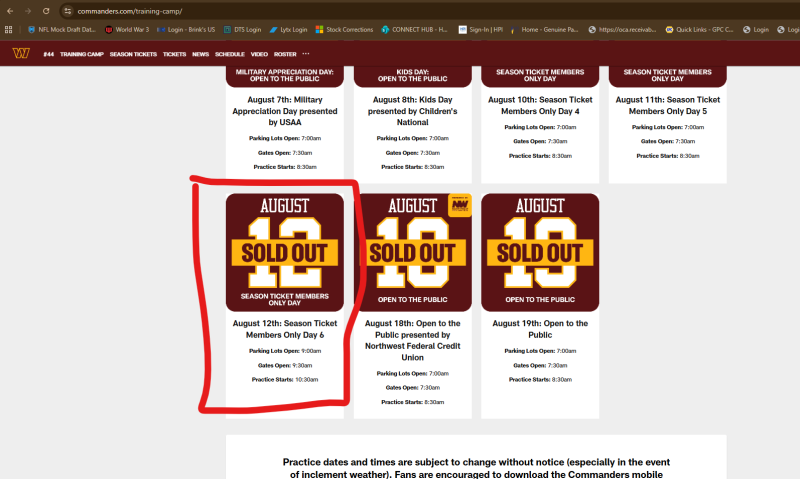The width and height of the screenshot is (800, 479).
Task: Open Roster nav item
Action: coord(285,54)
